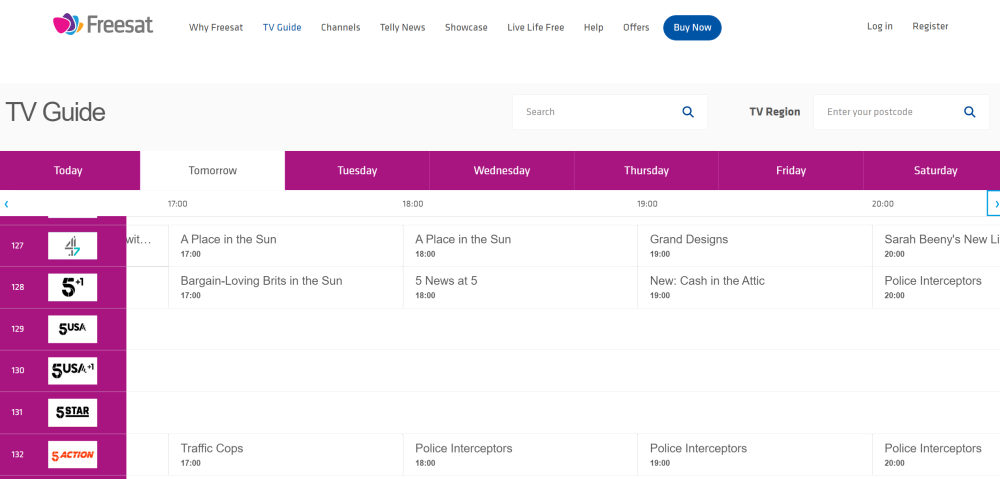Open TV Guide menu item

282,27
